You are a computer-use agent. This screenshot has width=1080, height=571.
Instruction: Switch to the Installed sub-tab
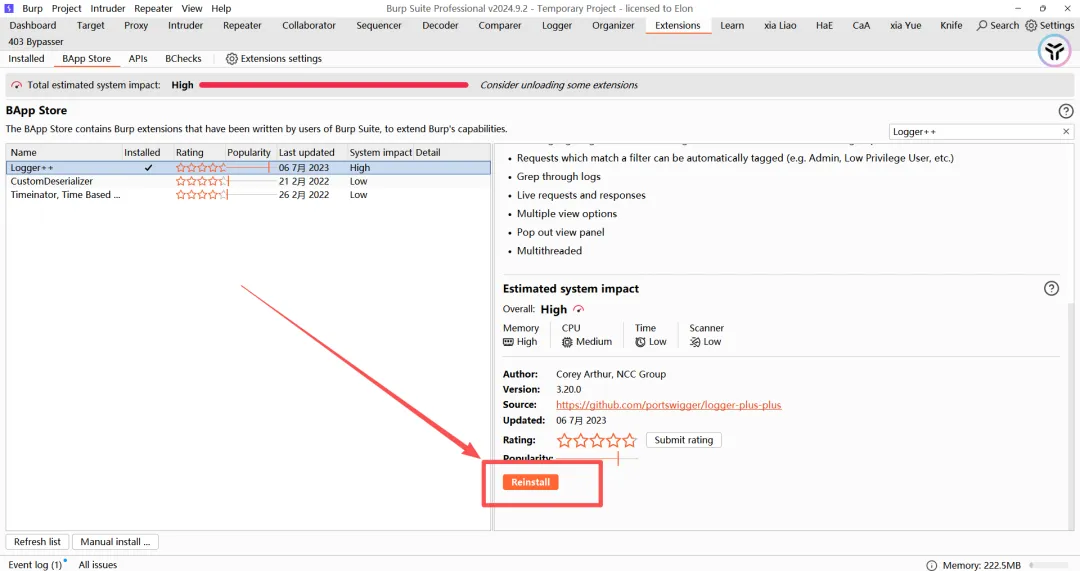pyautogui.click(x=26, y=59)
